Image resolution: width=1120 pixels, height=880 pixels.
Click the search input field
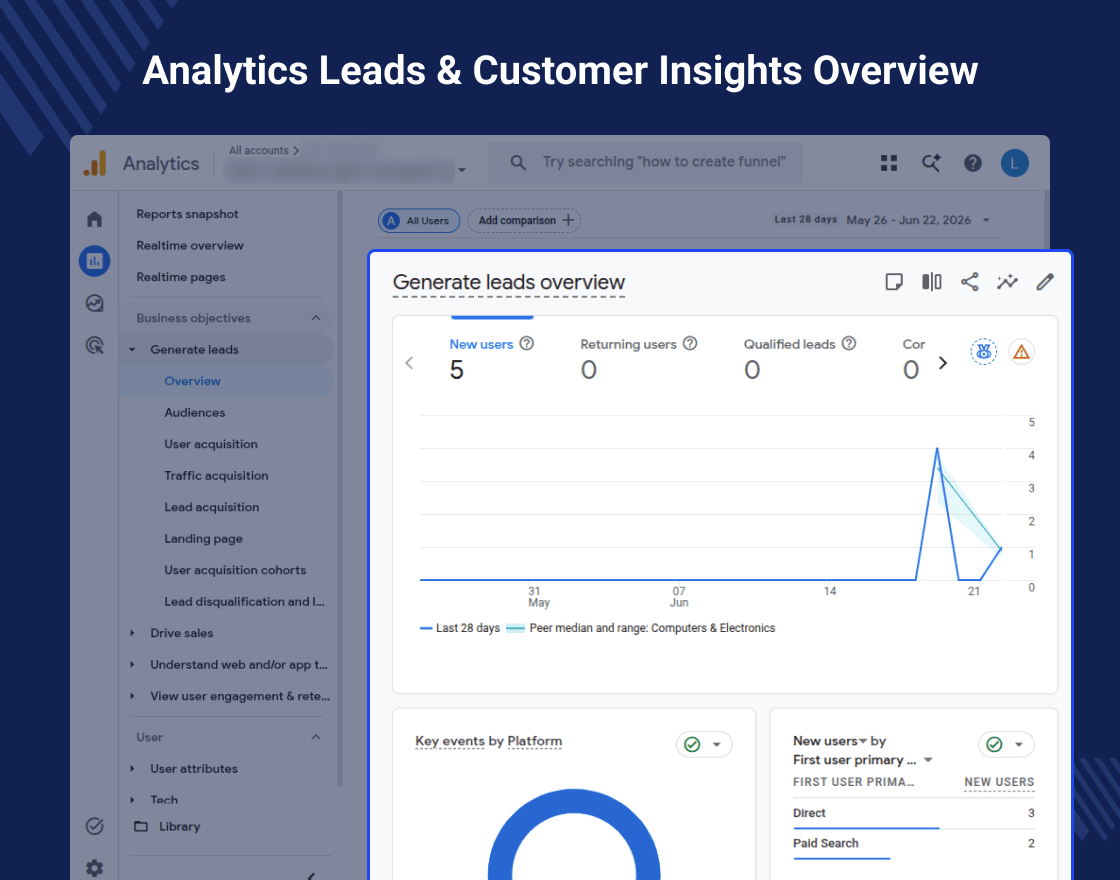pos(645,163)
